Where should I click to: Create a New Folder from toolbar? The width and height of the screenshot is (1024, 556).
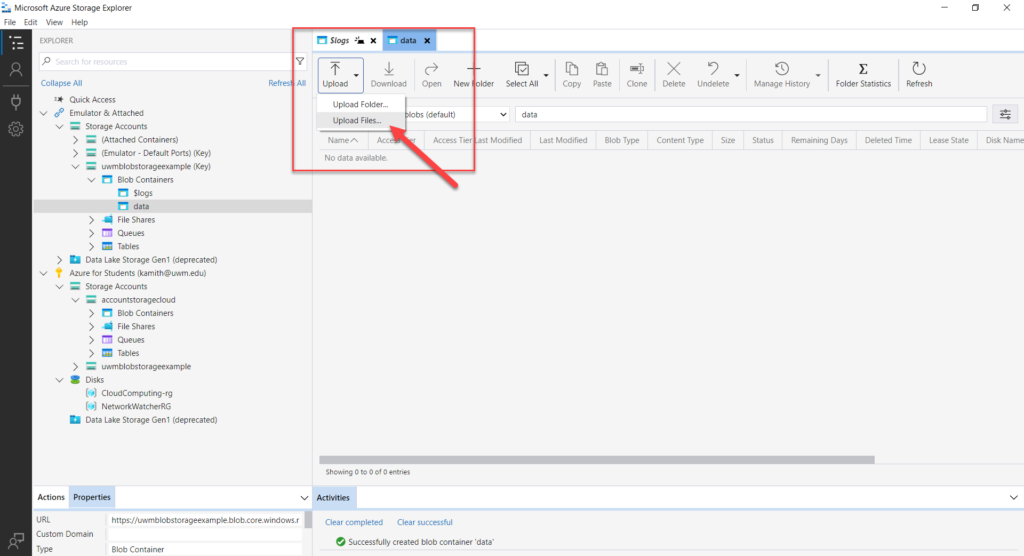click(x=473, y=74)
